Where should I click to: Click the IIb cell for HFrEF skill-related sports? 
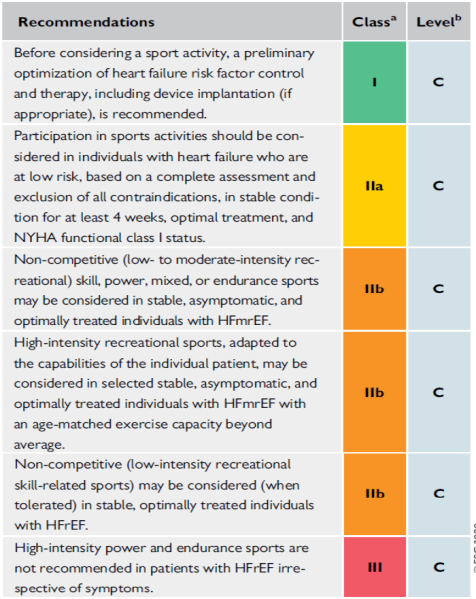tap(375, 494)
